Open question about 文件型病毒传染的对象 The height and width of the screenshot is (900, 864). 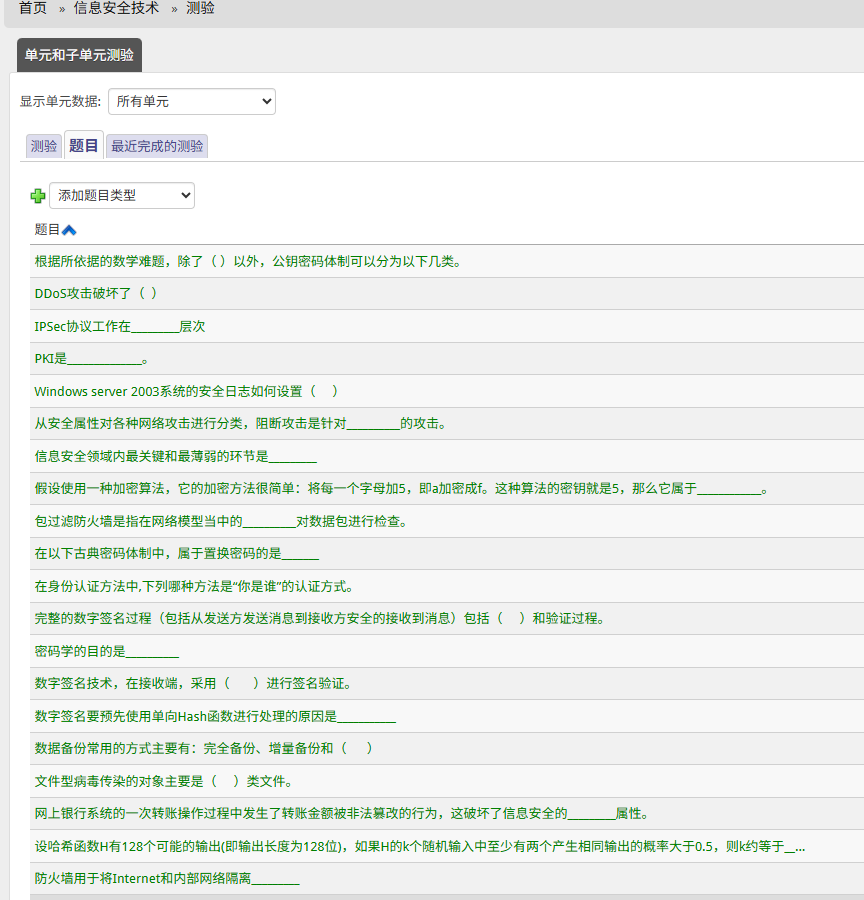163,781
